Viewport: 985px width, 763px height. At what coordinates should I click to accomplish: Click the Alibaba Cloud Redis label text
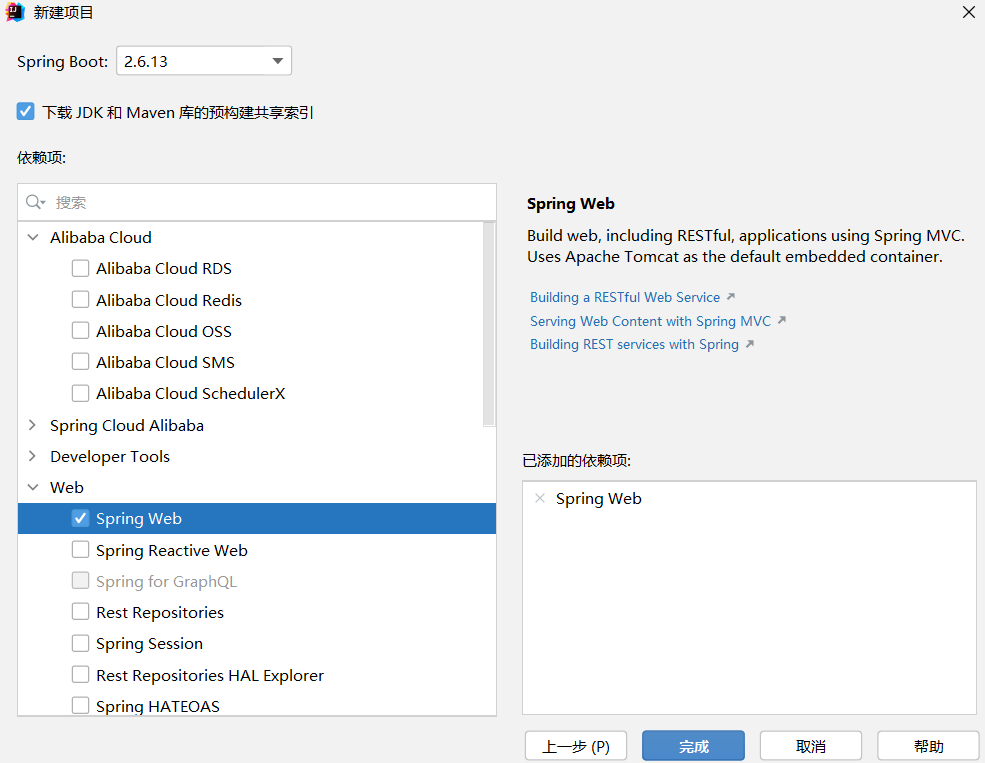click(169, 300)
